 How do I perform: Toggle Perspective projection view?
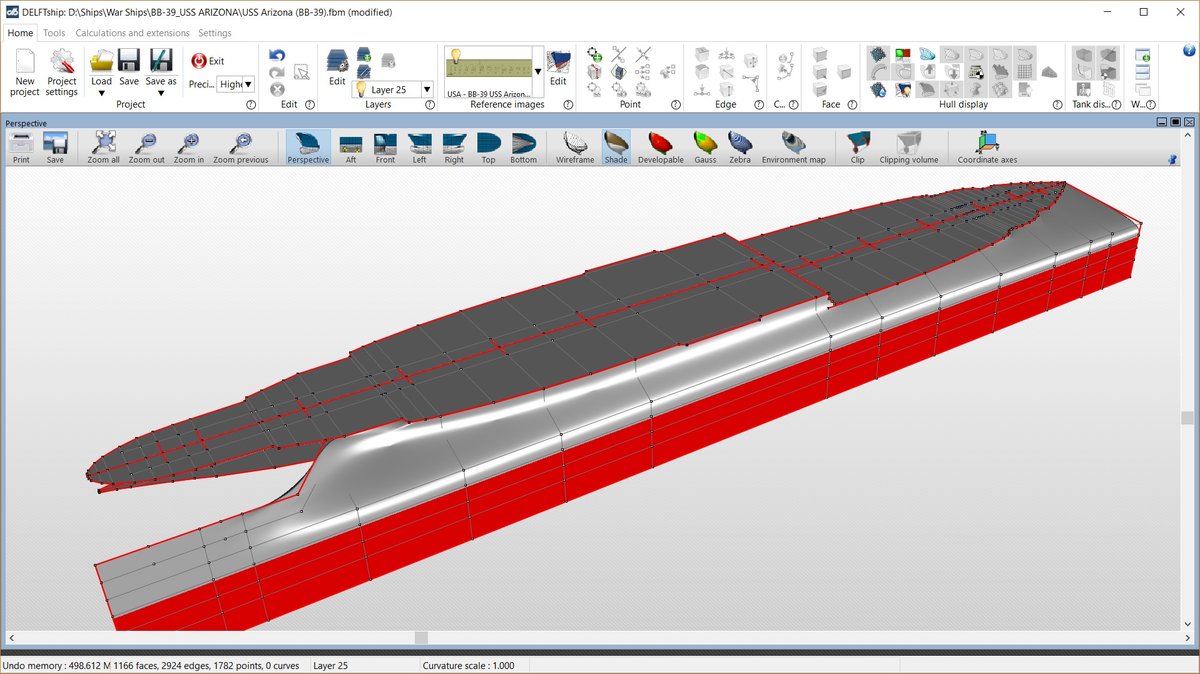coord(308,146)
